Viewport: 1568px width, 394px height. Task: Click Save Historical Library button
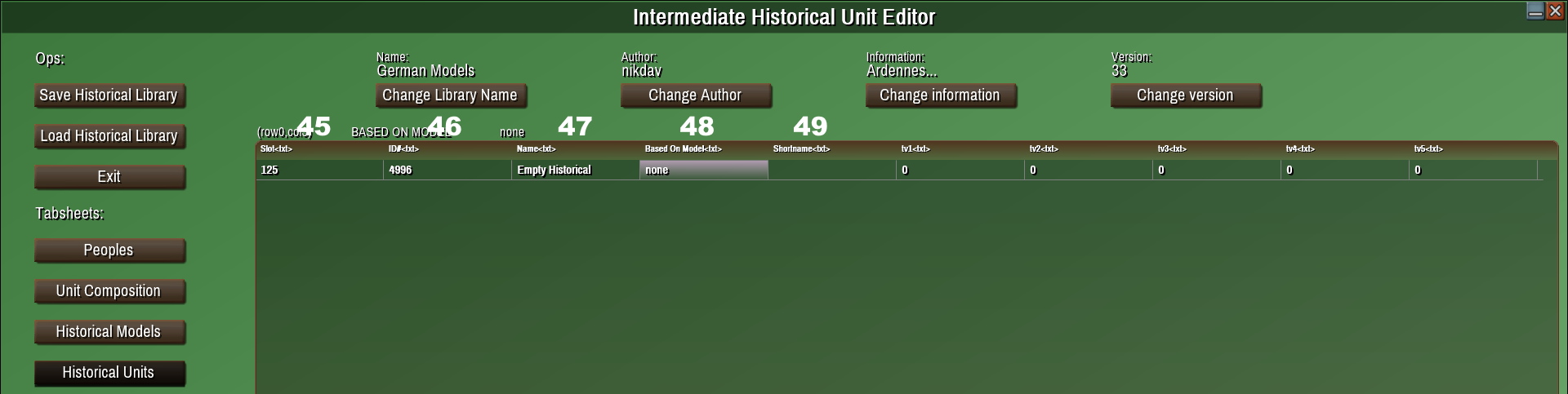109,95
